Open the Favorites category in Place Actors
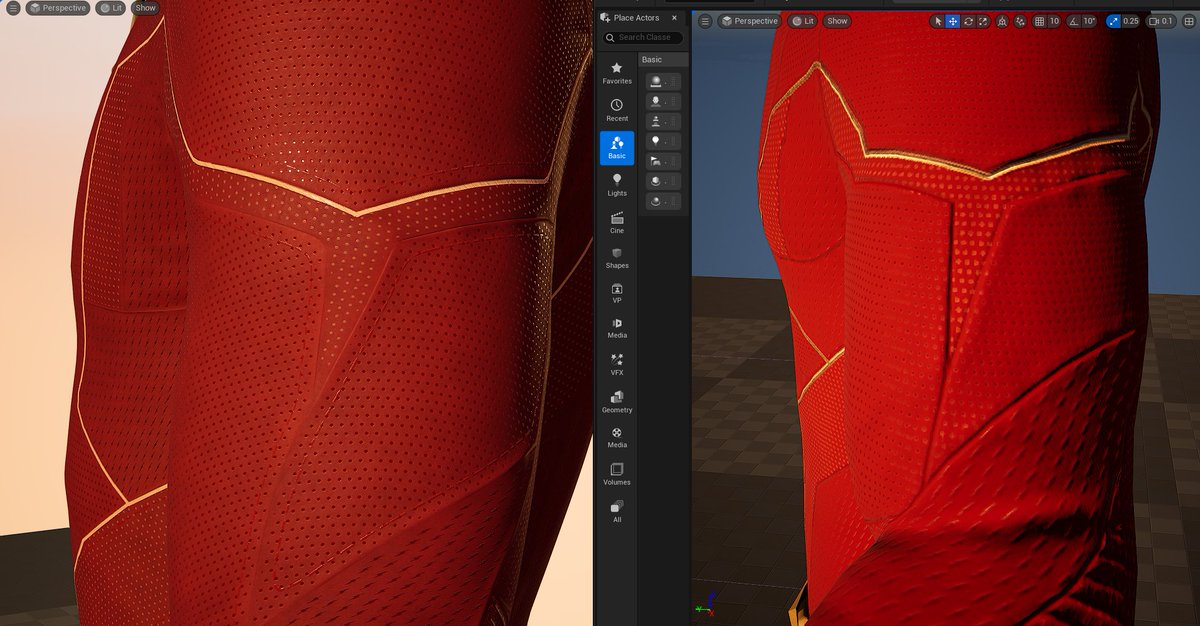 pos(617,73)
